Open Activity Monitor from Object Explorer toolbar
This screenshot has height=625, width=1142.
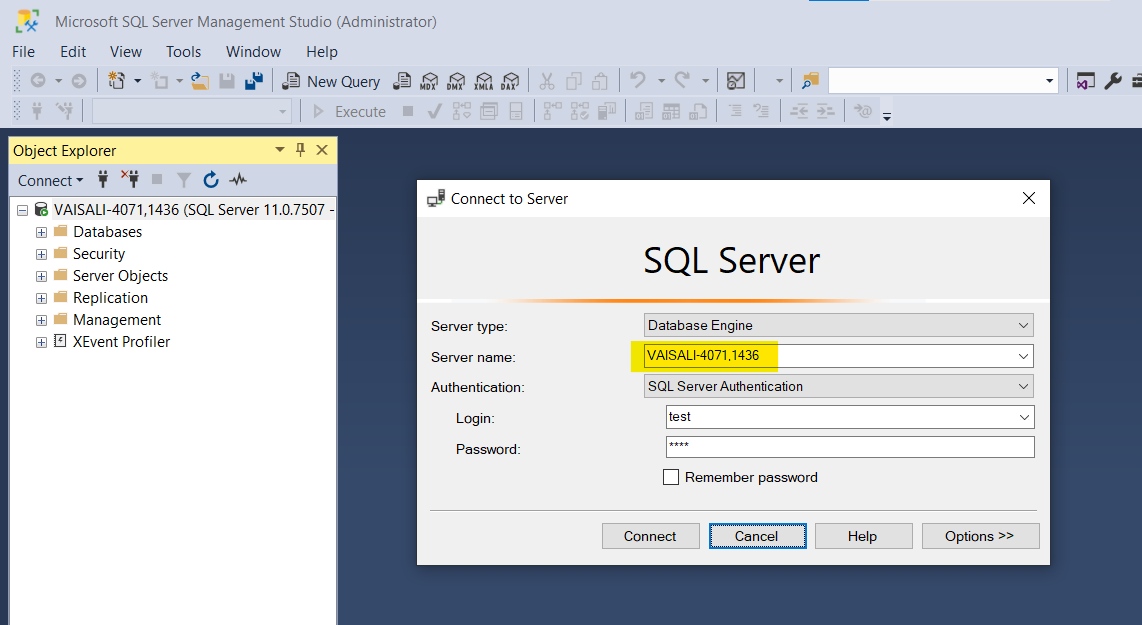pyautogui.click(x=238, y=180)
